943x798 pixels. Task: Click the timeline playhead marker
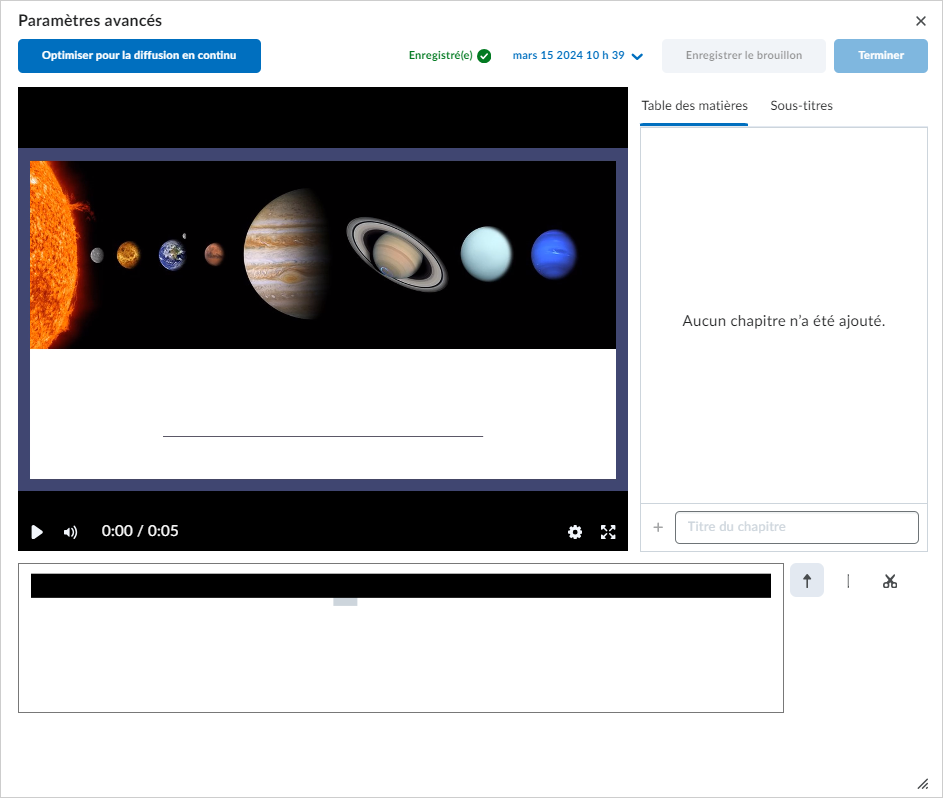click(x=345, y=602)
